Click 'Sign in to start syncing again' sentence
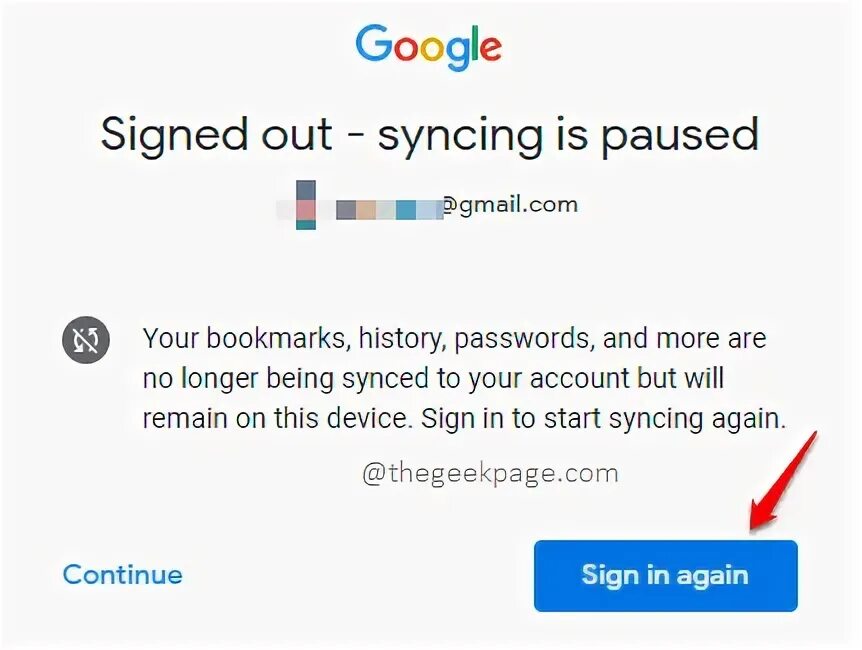The width and height of the screenshot is (862, 650). pyautogui.click(x=604, y=420)
